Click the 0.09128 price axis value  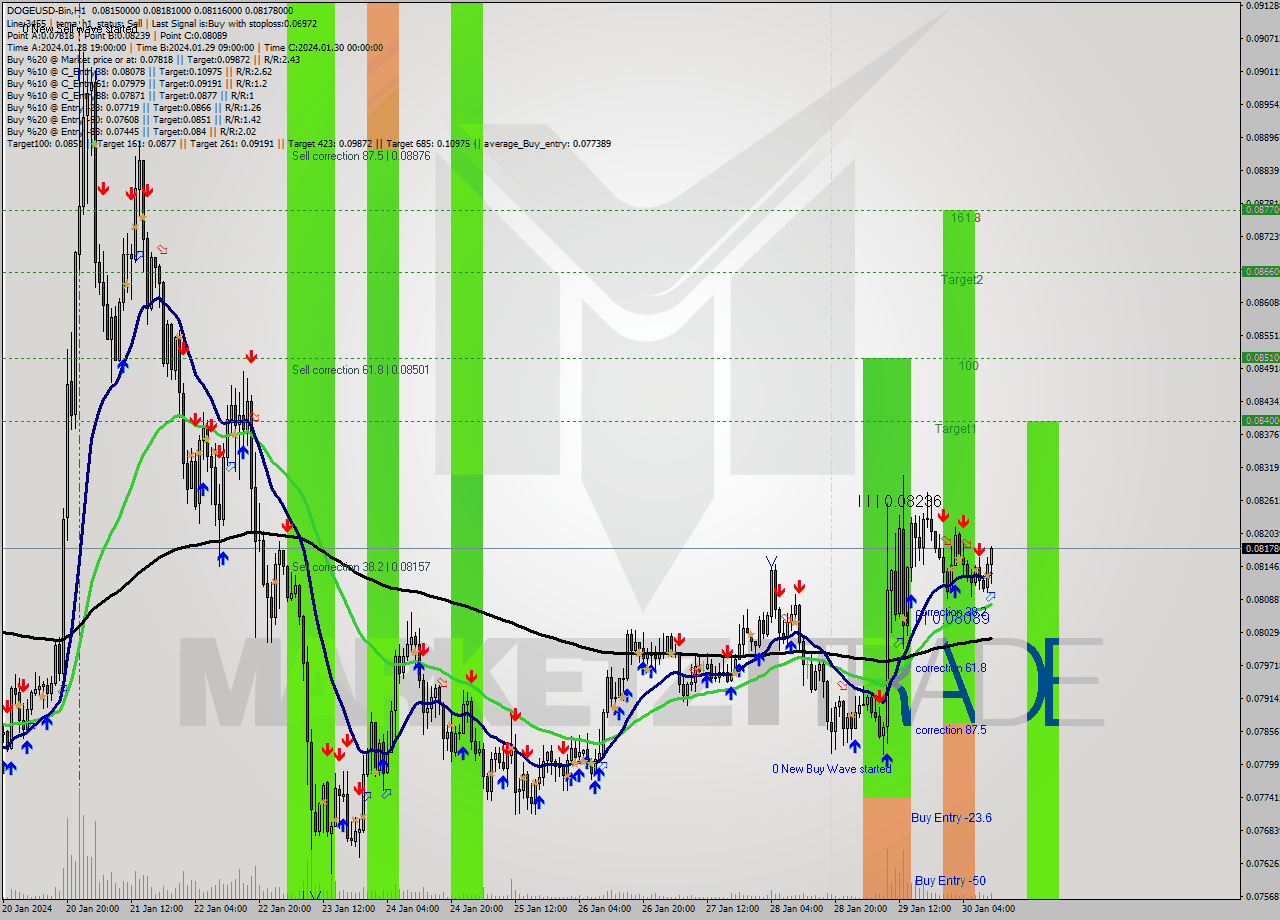pos(1262,5)
